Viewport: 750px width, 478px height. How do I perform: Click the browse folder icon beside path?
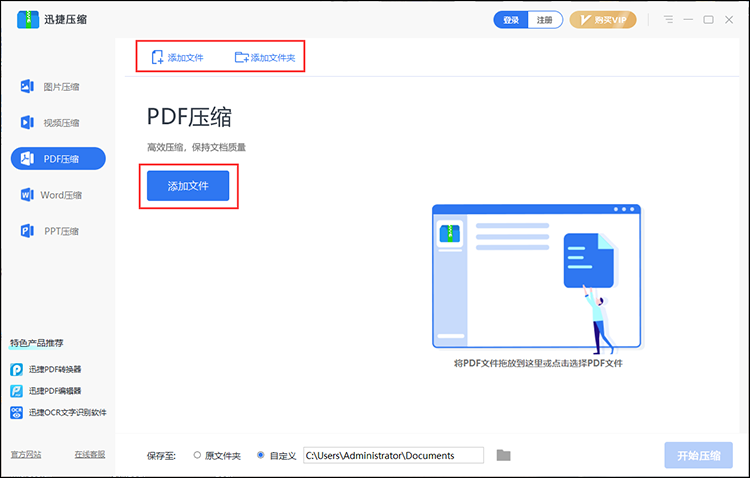click(503, 455)
